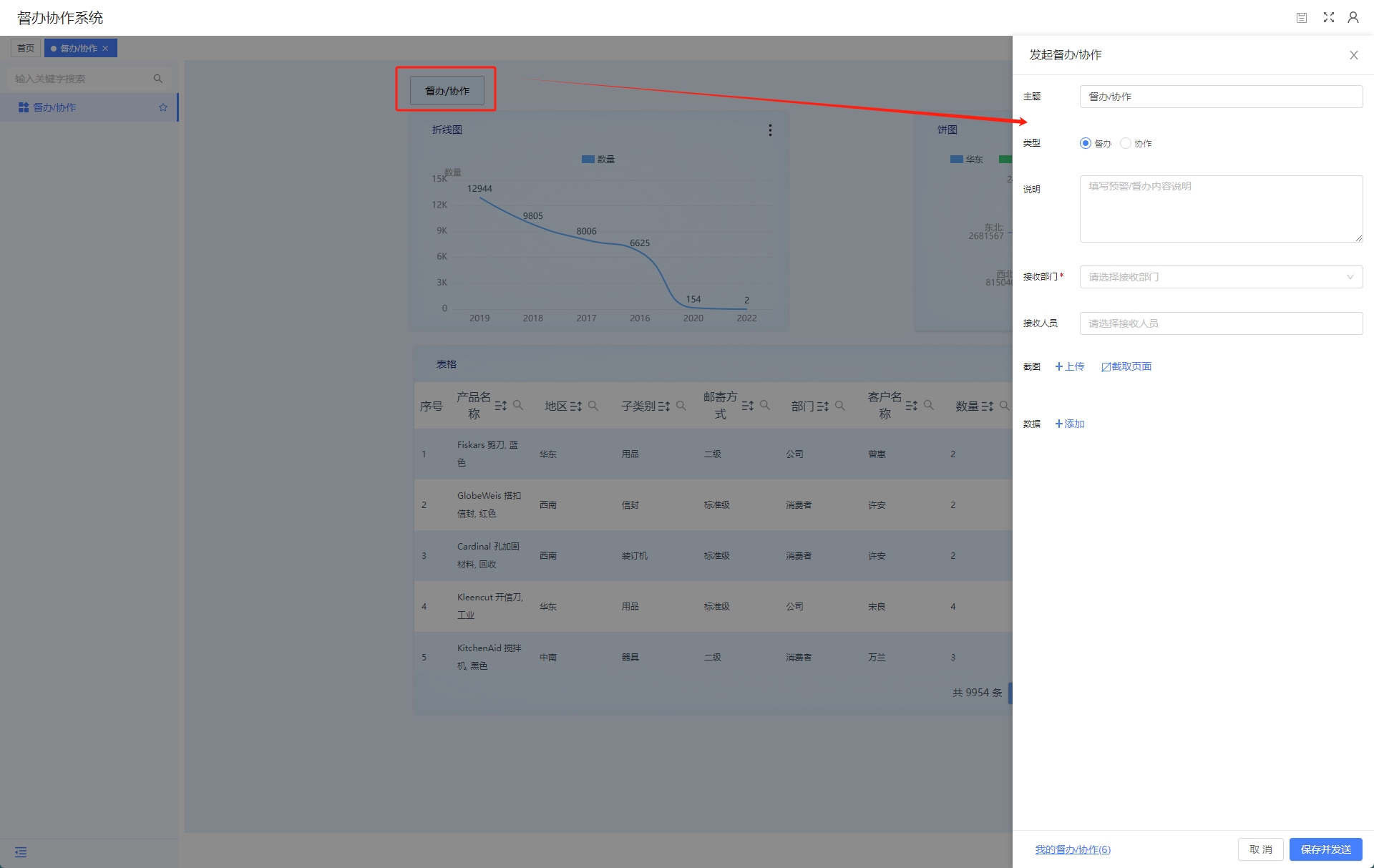Image resolution: width=1374 pixels, height=868 pixels.
Task: Search the 产品名称 column
Action: 518,405
